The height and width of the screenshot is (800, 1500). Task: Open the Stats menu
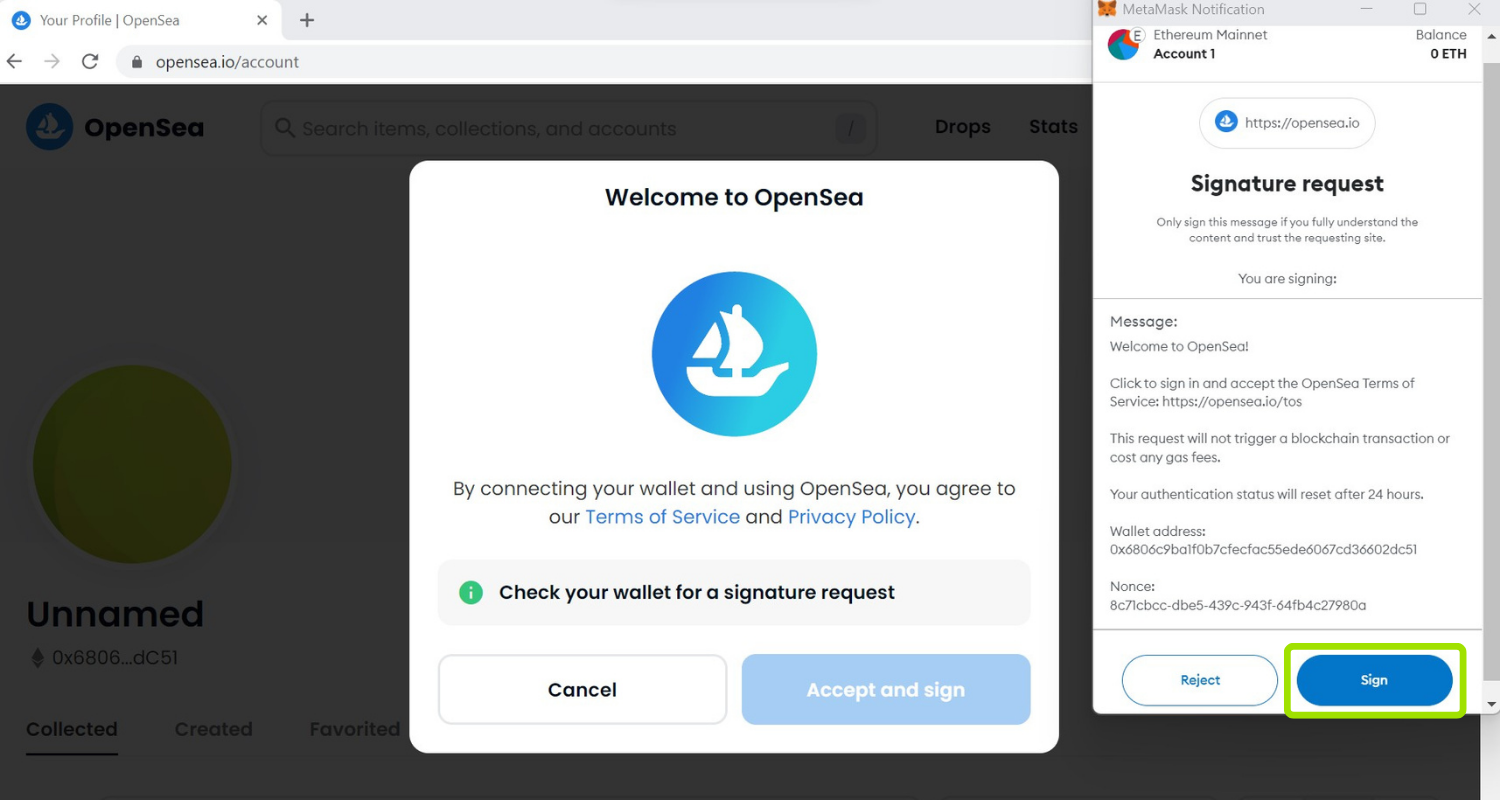click(1053, 127)
